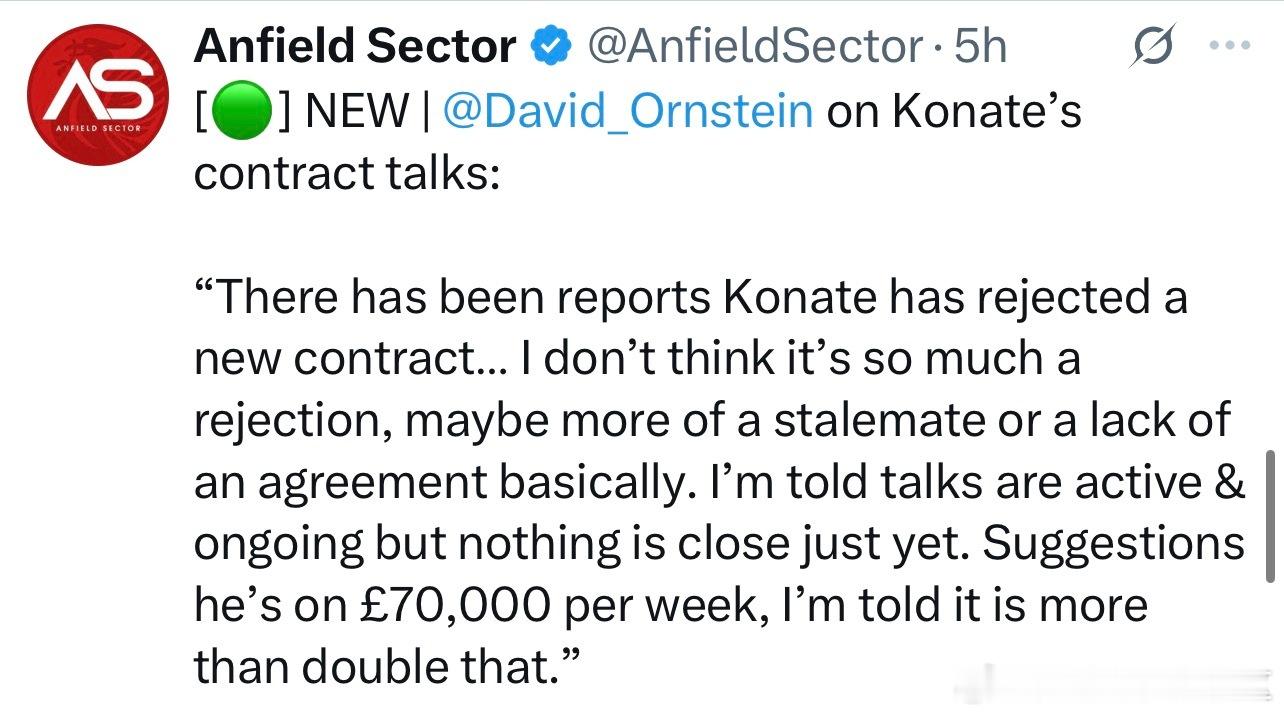
Task: Open the @David_Ornstein mention link
Action: pos(626,110)
